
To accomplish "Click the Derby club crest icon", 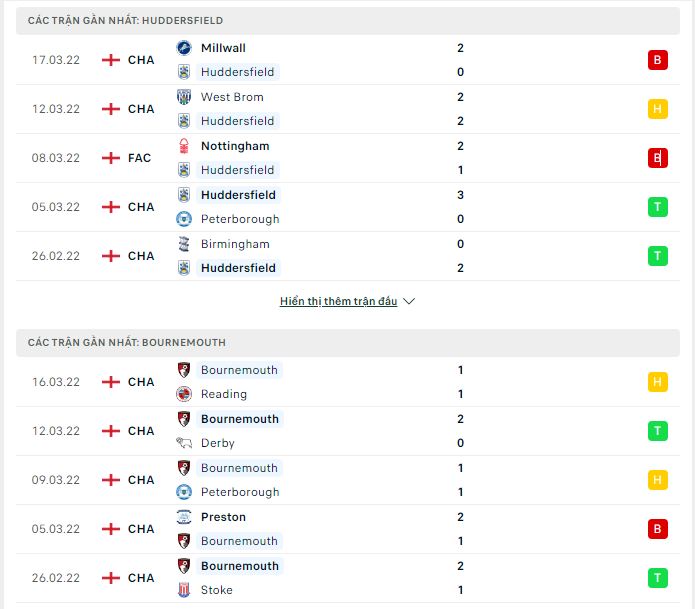I will click(184, 443).
